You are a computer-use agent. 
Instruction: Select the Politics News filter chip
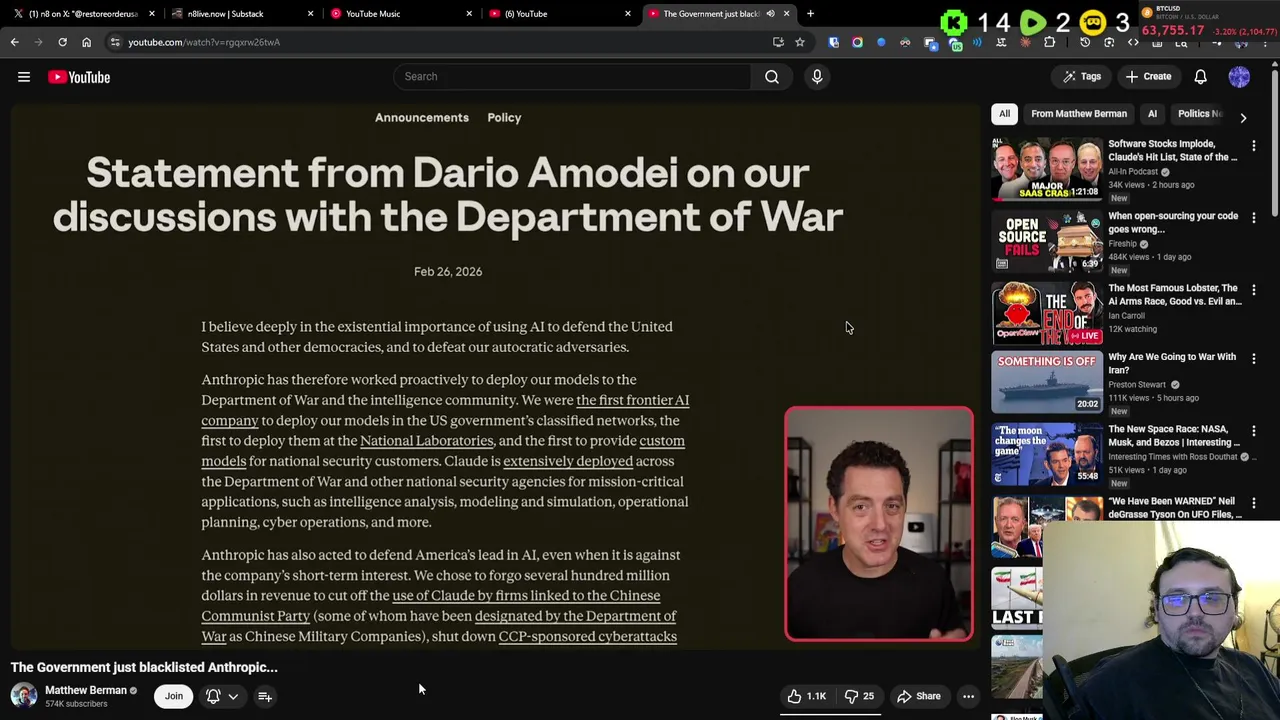(1201, 114)
